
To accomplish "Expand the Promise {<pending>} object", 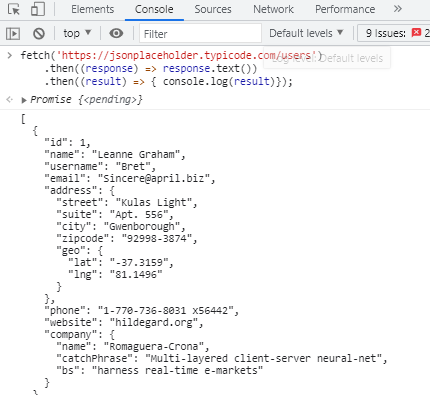I will [x=24, y=100].
